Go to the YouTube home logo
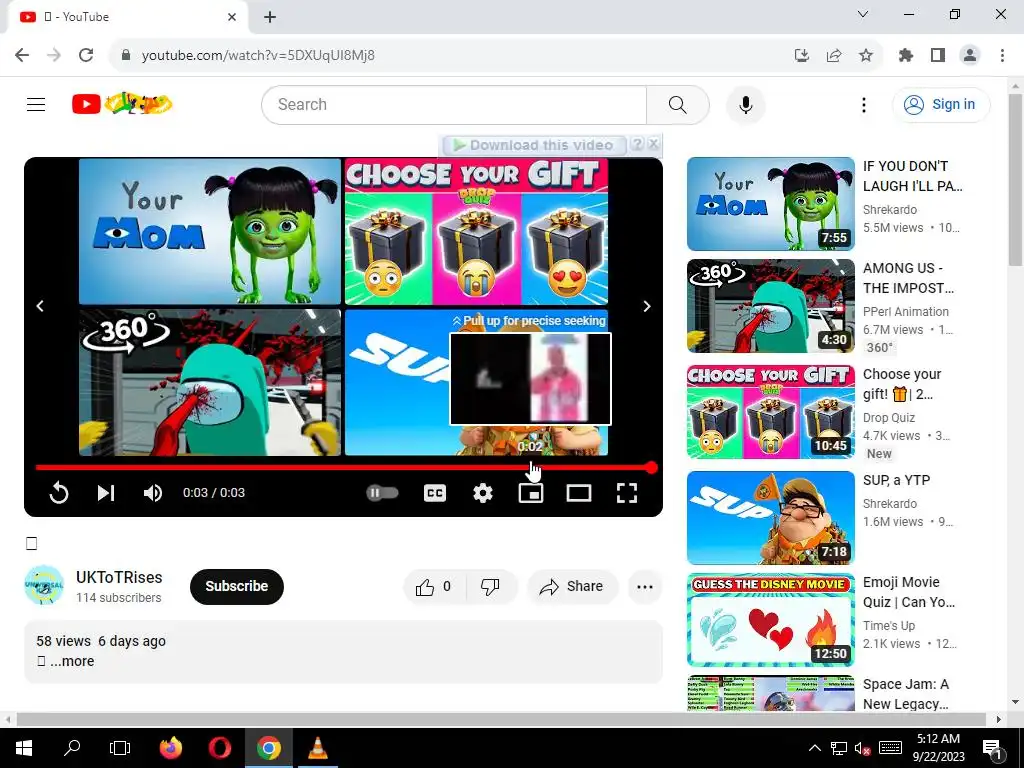Viewport: 1024px width, 768px height. 122,104
